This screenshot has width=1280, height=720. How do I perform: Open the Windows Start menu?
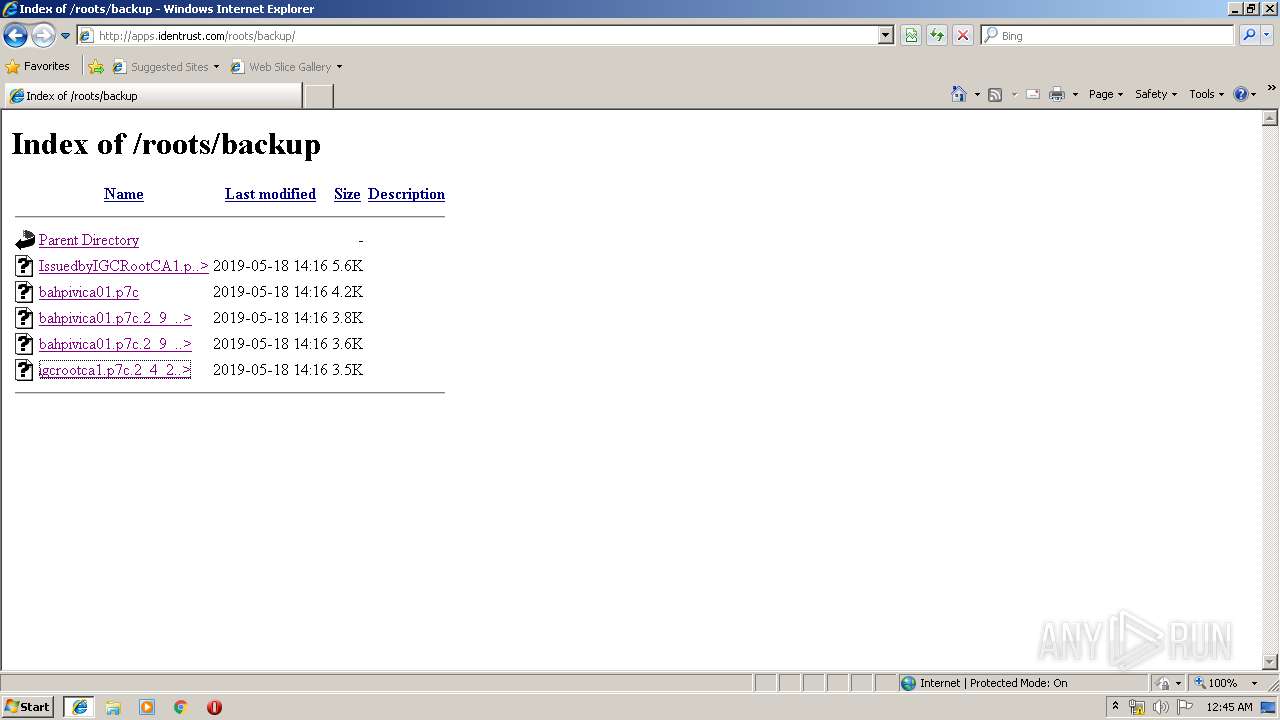pos(28,707)
